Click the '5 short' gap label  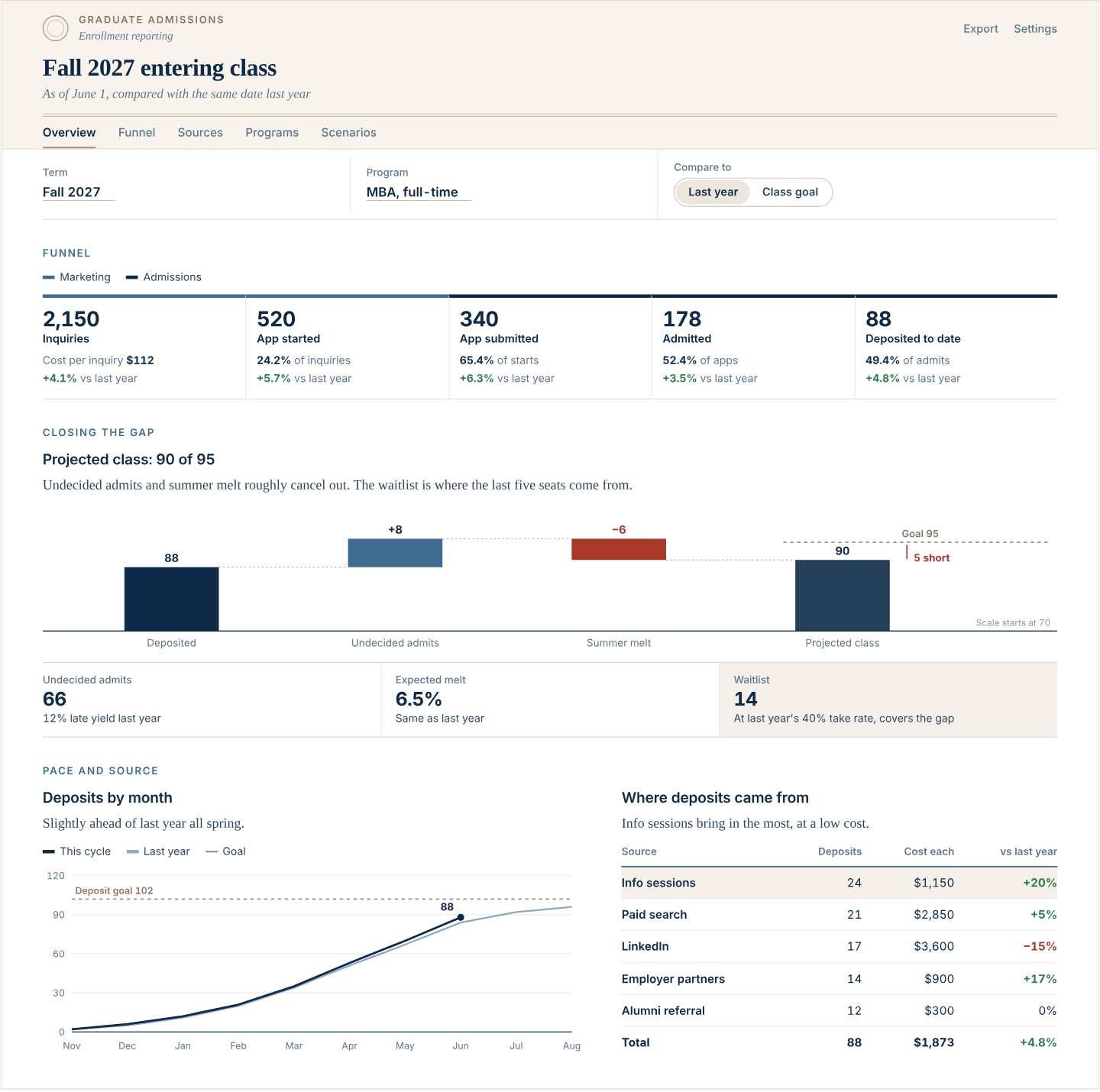coord(932,558)
